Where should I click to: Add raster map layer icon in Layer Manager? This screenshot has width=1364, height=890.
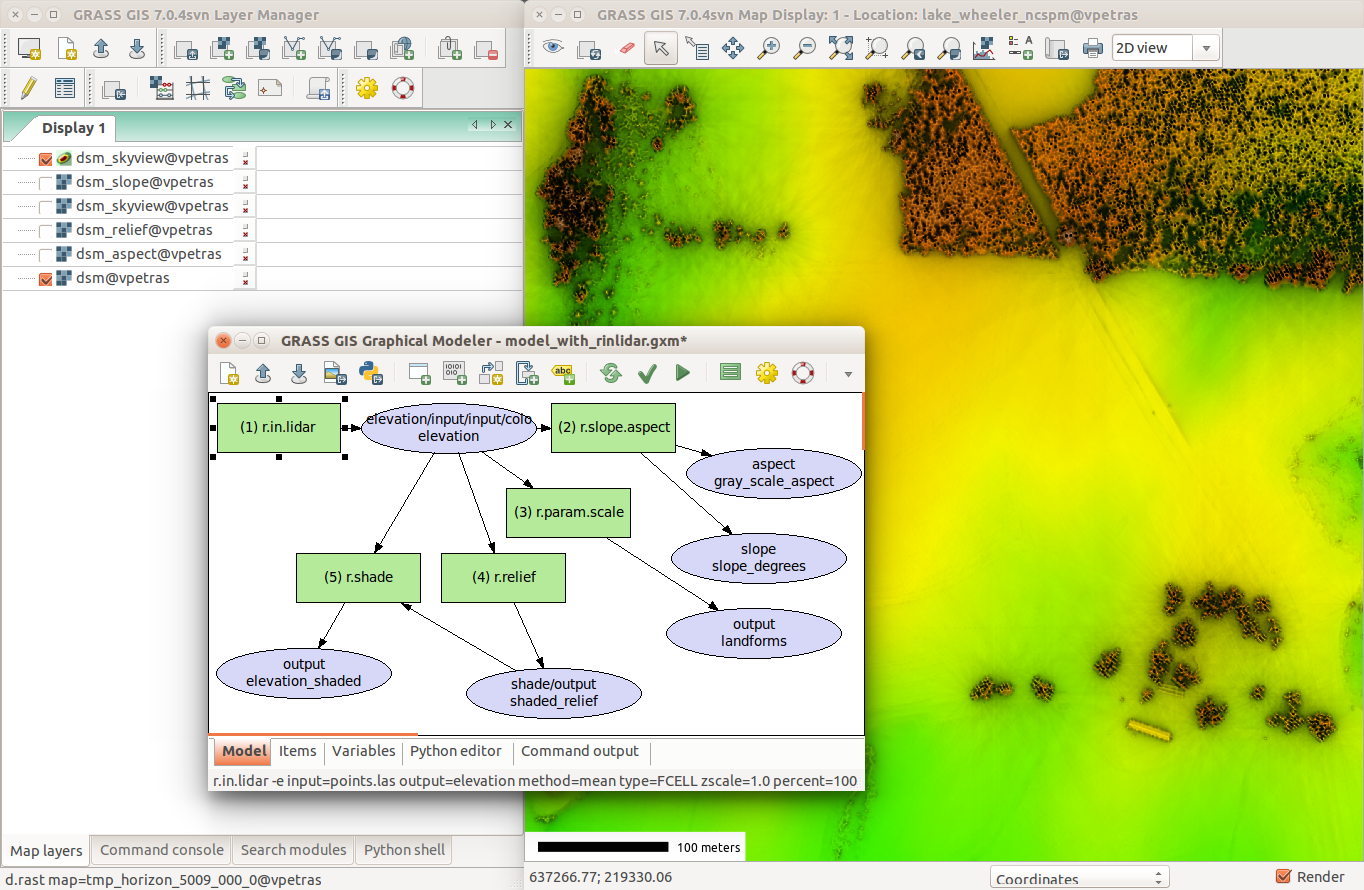click(222, 48)
